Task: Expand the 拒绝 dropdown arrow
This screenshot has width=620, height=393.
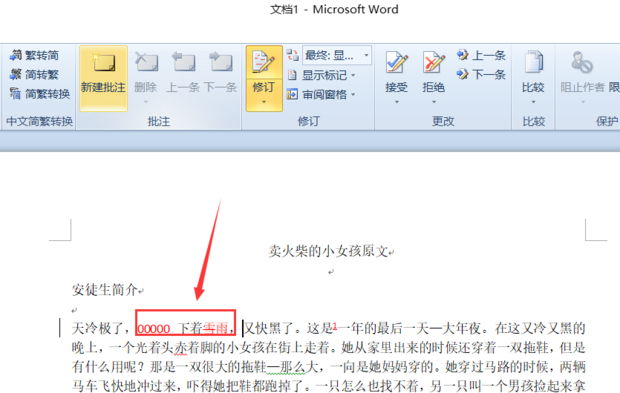Action: [x=434, y=102]
